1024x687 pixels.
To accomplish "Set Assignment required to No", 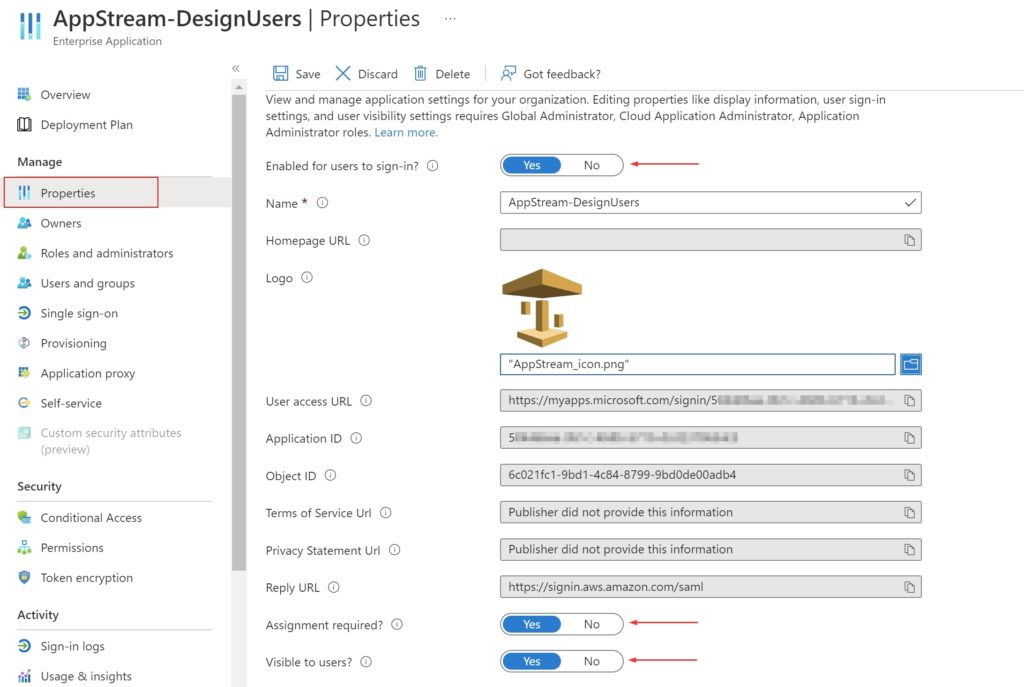I will [592, 624].
